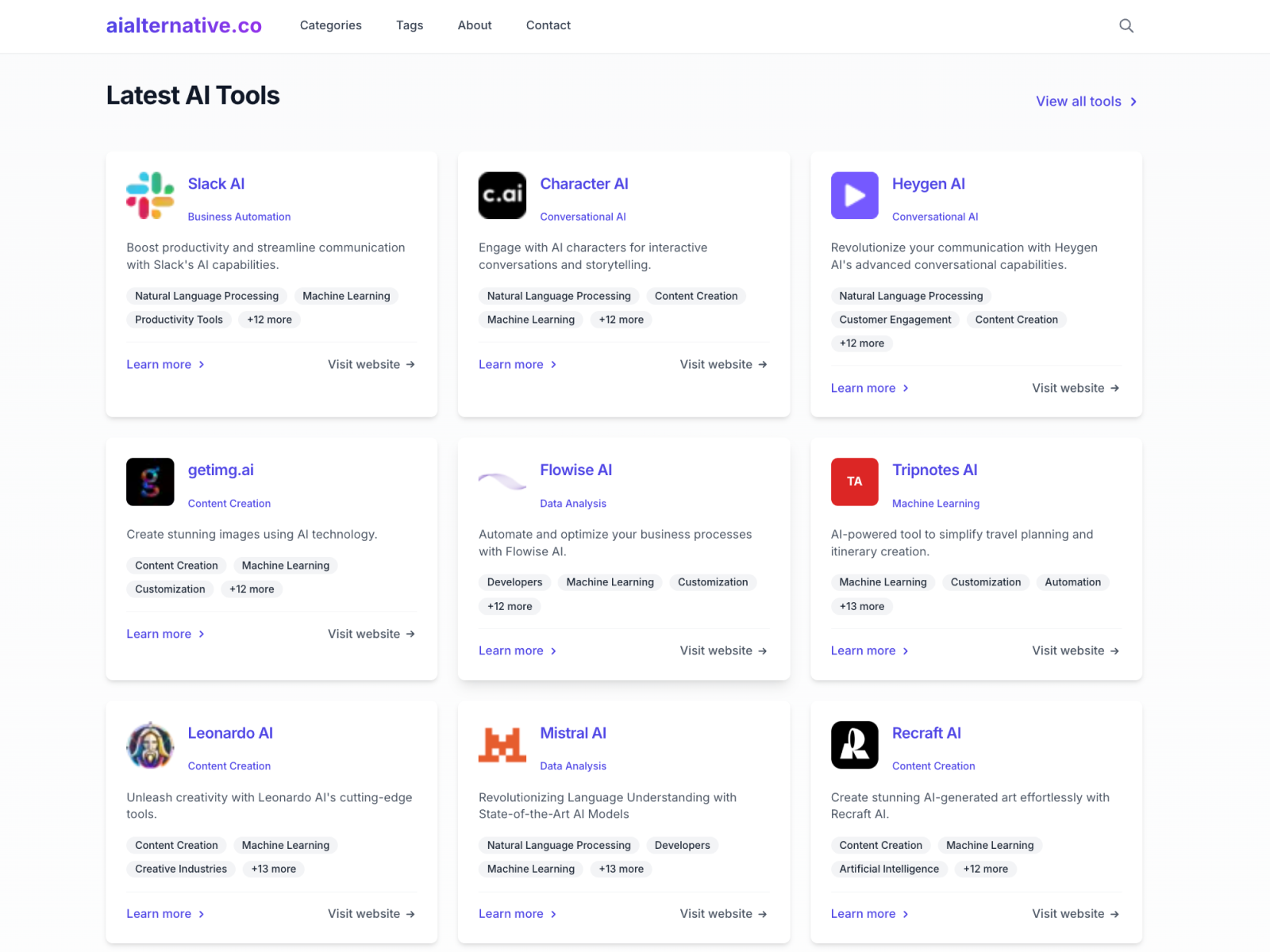Screen dimensions: 1270x952
Task: Click the Mistral AI orange logo
Action: 502,745
